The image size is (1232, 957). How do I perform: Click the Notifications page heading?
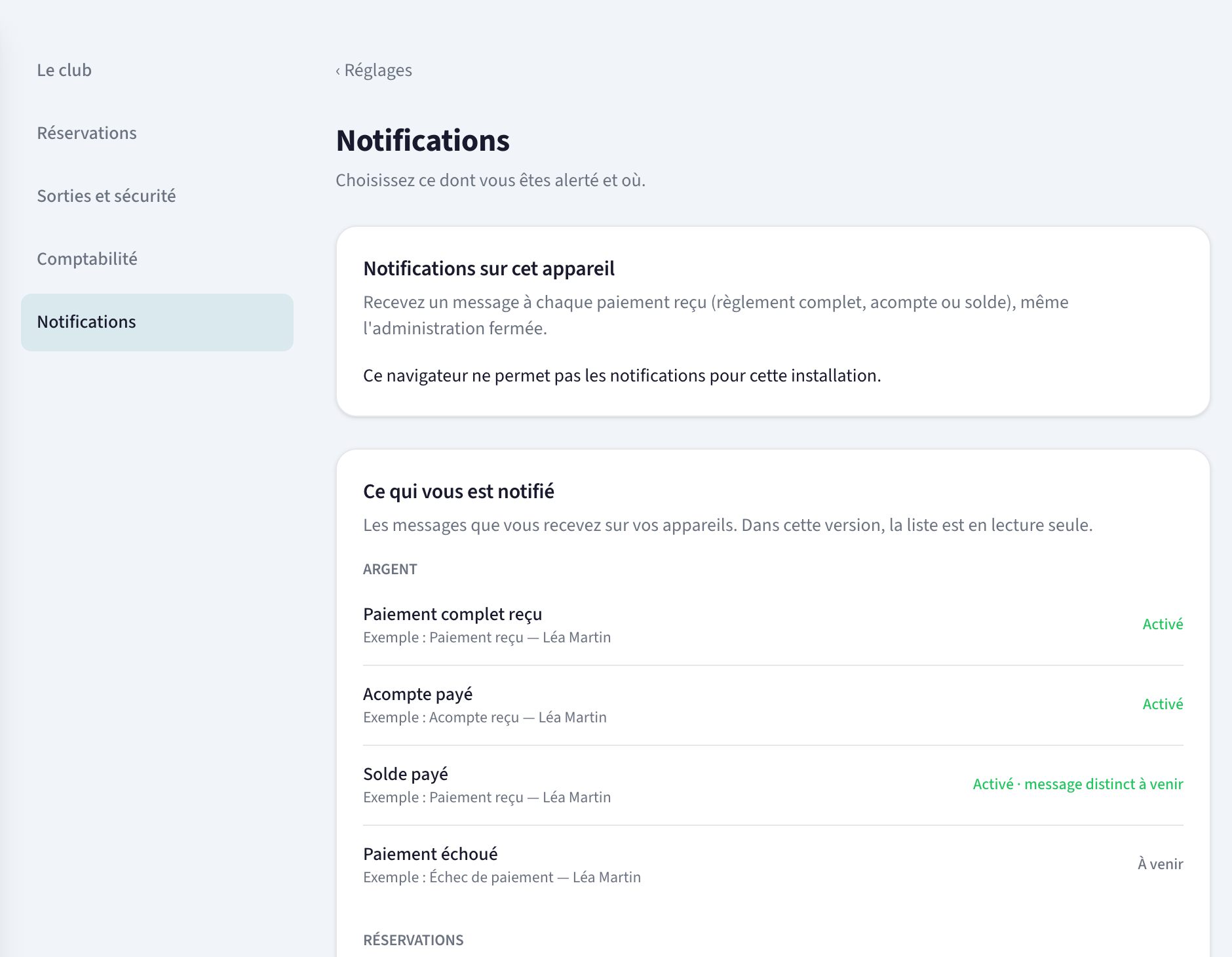pos(423,140)
